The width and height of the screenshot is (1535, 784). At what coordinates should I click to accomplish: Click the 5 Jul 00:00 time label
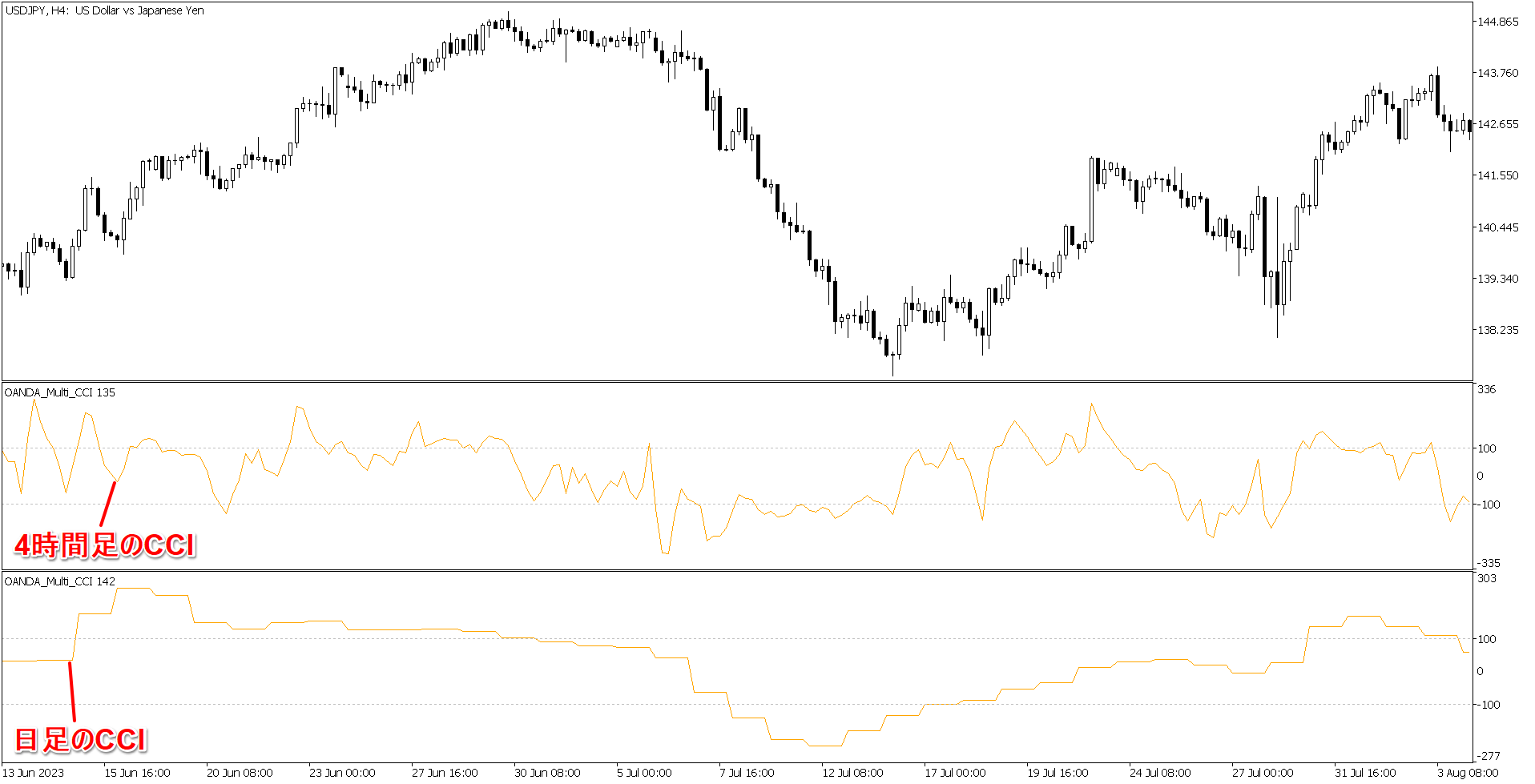(644, 773)
